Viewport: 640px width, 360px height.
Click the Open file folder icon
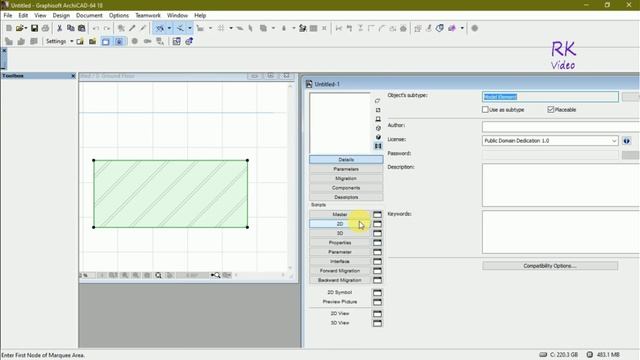19,28
